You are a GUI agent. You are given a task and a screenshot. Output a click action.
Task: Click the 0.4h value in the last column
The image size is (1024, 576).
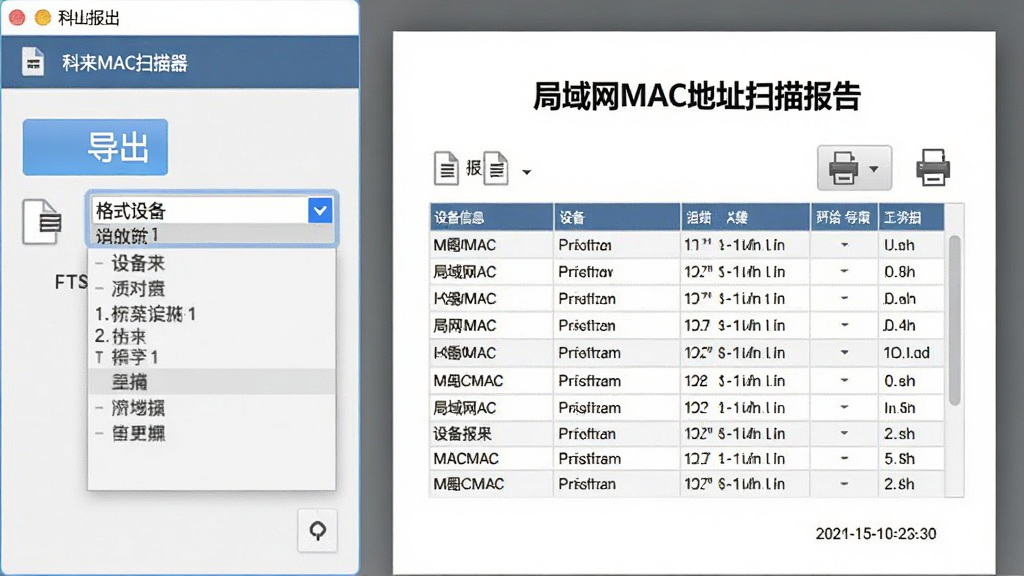pyautogui.click(x=899, y=325)
